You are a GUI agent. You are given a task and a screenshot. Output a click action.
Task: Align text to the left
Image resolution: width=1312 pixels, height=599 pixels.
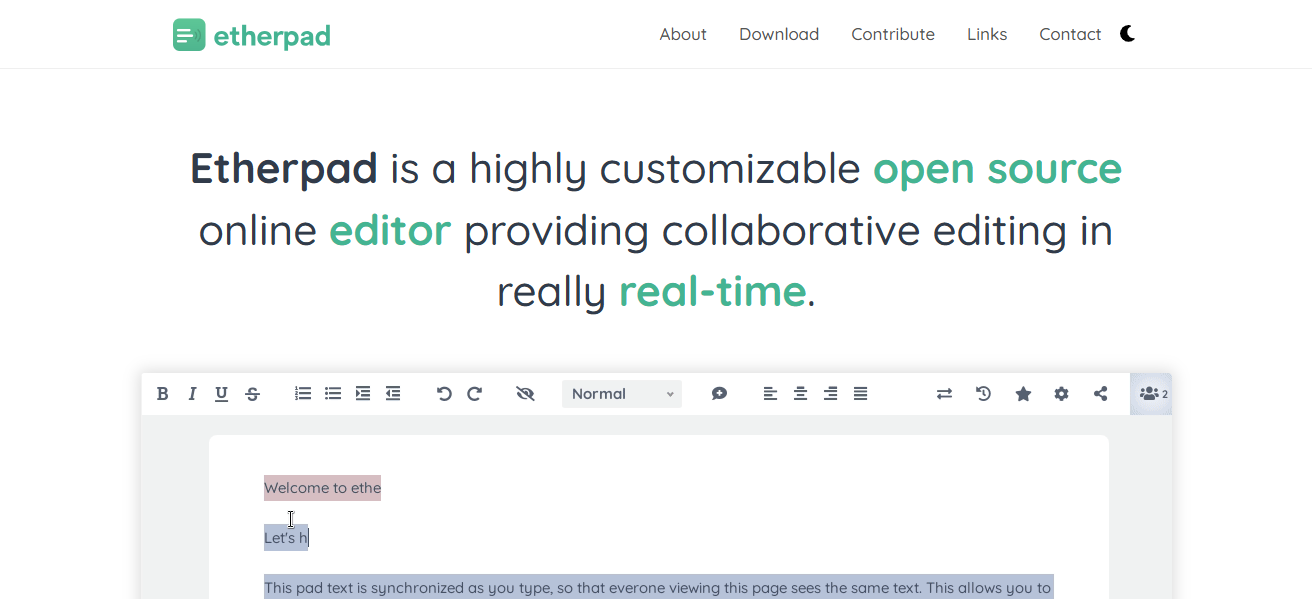pyautogui.click(x=770, y=394)
